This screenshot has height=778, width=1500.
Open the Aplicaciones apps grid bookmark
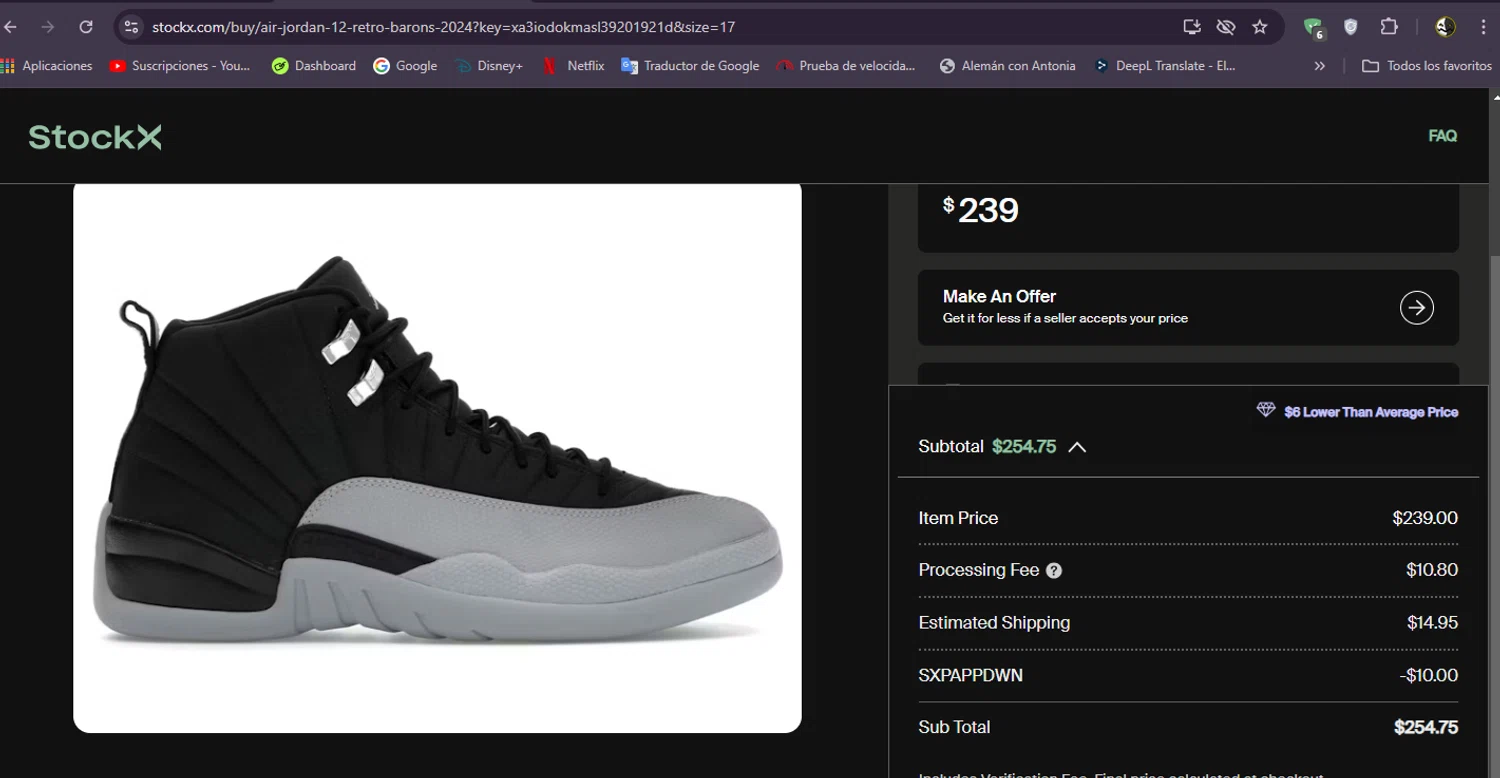(46, 66)
